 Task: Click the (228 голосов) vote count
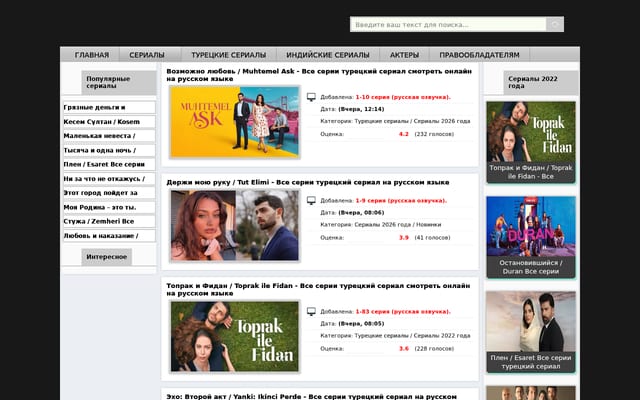tap(434, 349)
